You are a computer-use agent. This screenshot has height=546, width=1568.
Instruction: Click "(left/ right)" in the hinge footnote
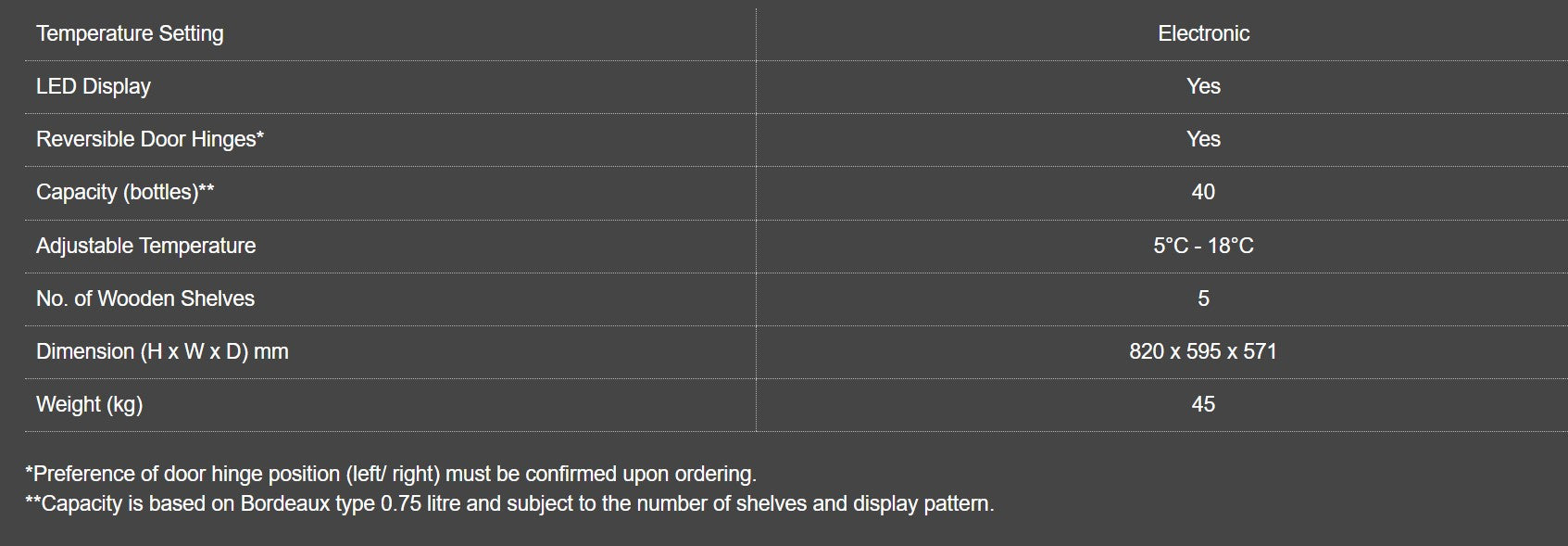[393, 474]
